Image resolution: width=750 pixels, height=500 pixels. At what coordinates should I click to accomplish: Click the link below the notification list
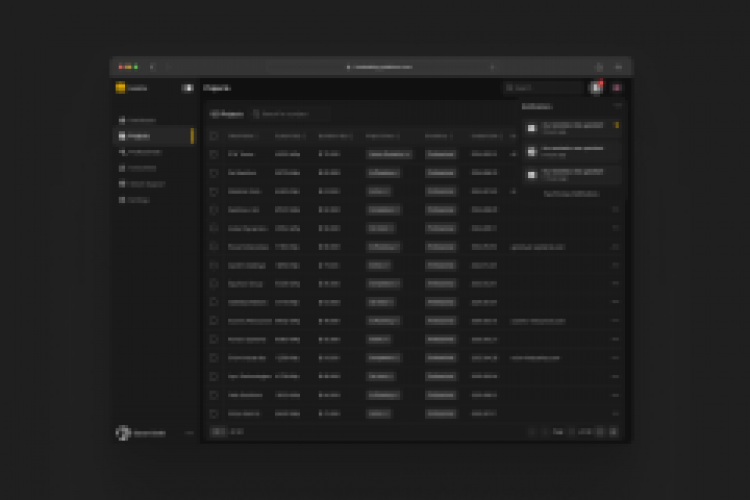pos(571,194)
